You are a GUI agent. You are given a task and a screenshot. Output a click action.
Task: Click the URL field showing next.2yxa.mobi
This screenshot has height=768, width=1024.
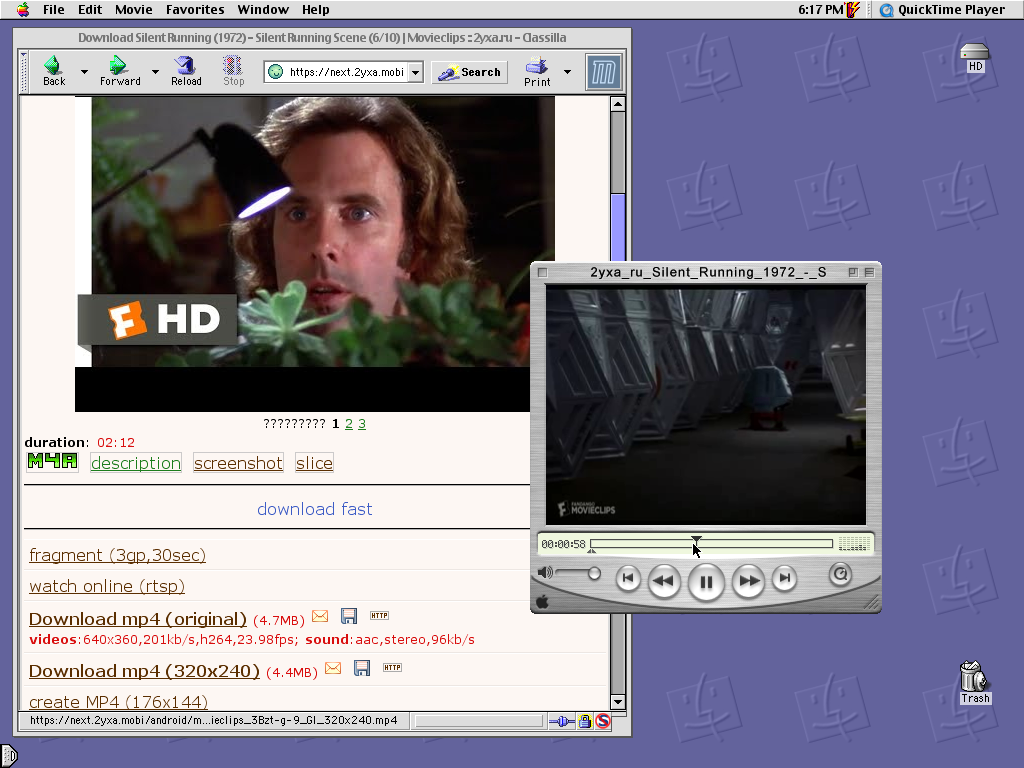pos(346,72)
